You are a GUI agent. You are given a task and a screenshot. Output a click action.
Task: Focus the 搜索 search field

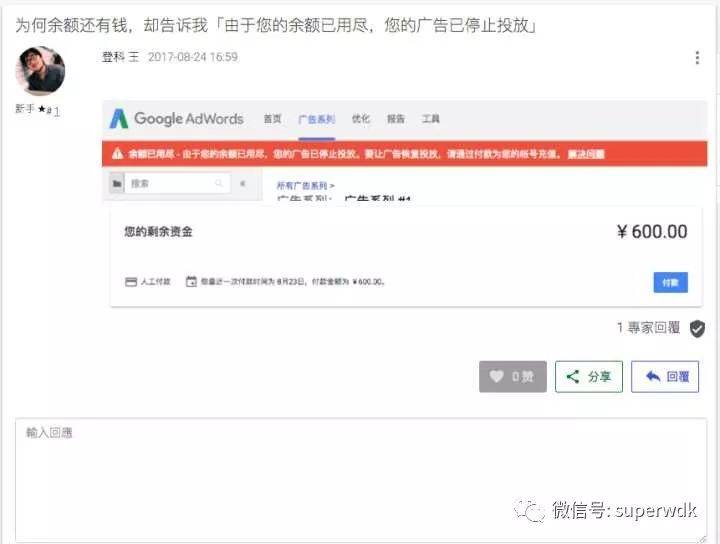(178, 184)
